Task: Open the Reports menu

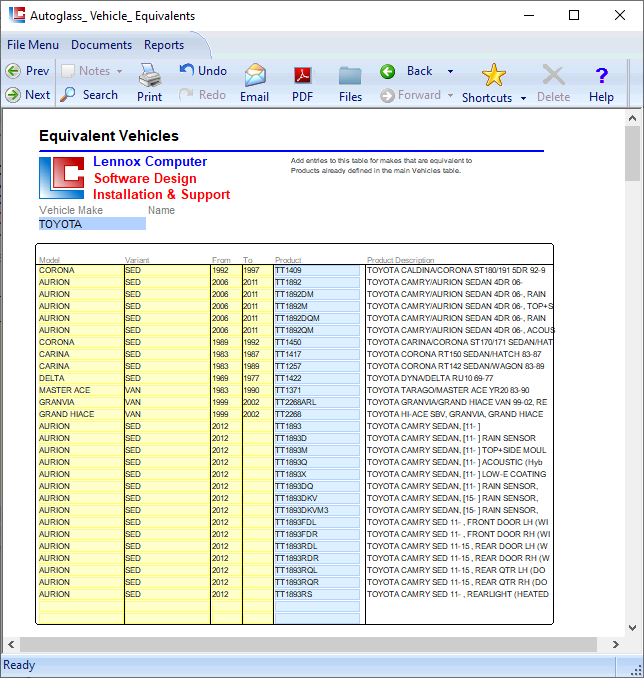Action: coord(164,45)
